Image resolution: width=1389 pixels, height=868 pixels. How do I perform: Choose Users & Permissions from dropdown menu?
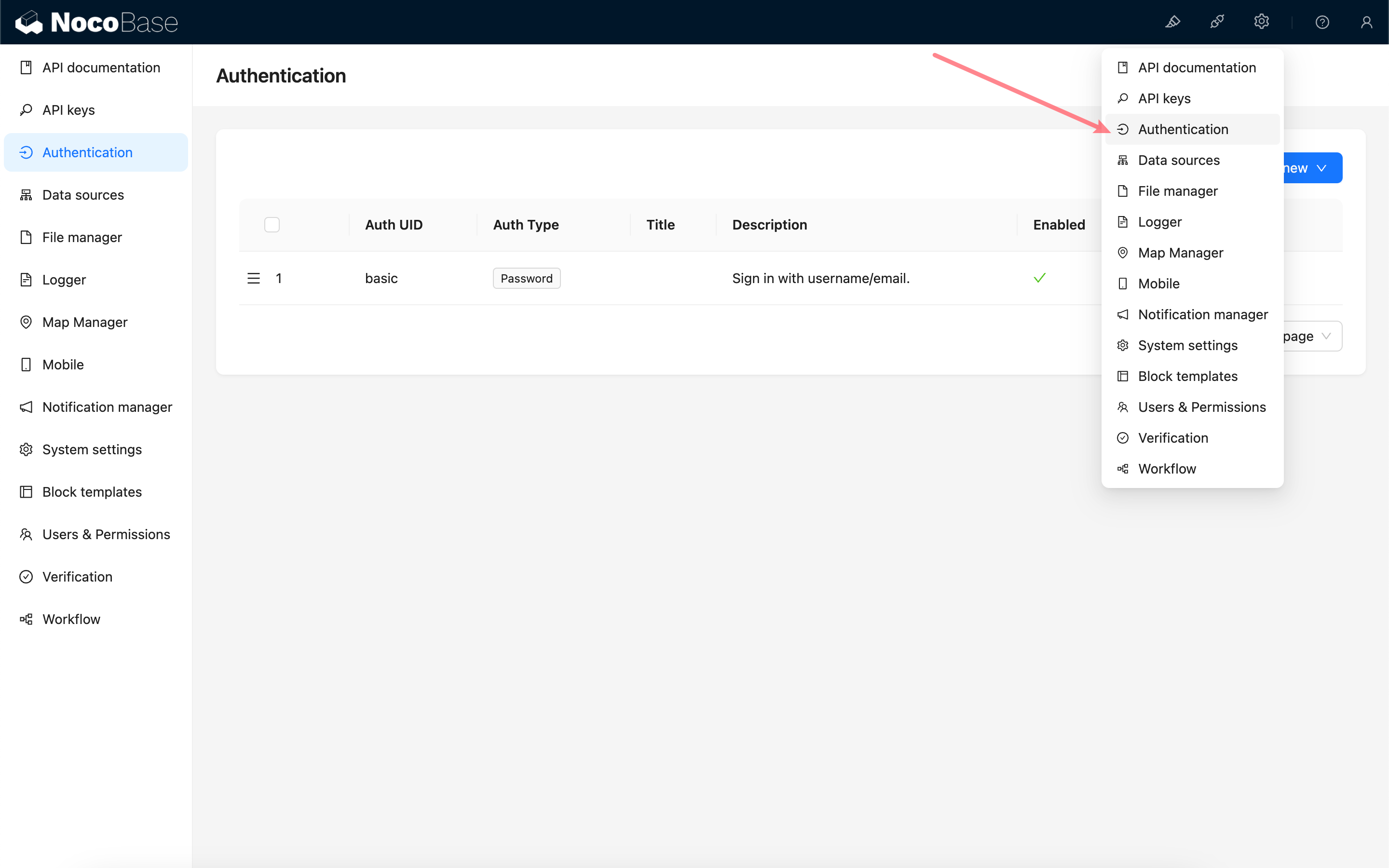1201,407
